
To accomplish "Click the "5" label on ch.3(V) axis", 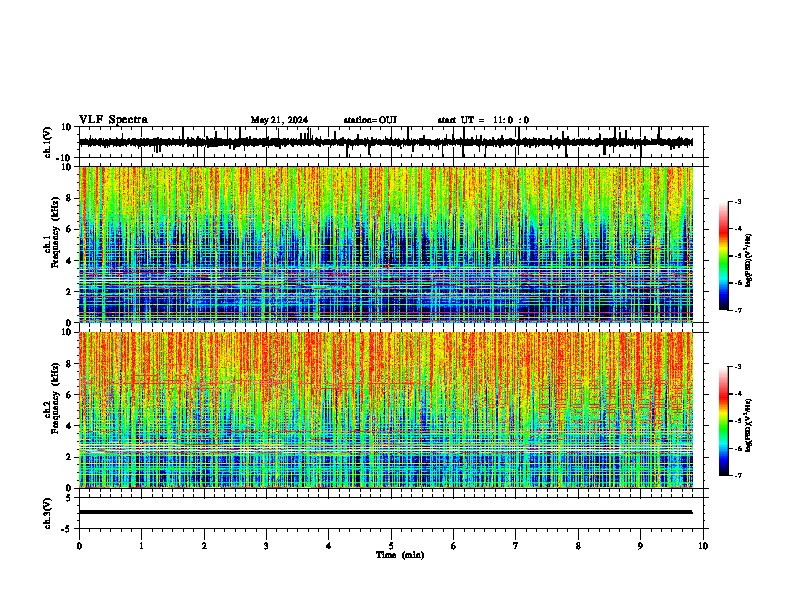I will click(x=70, y=498).
